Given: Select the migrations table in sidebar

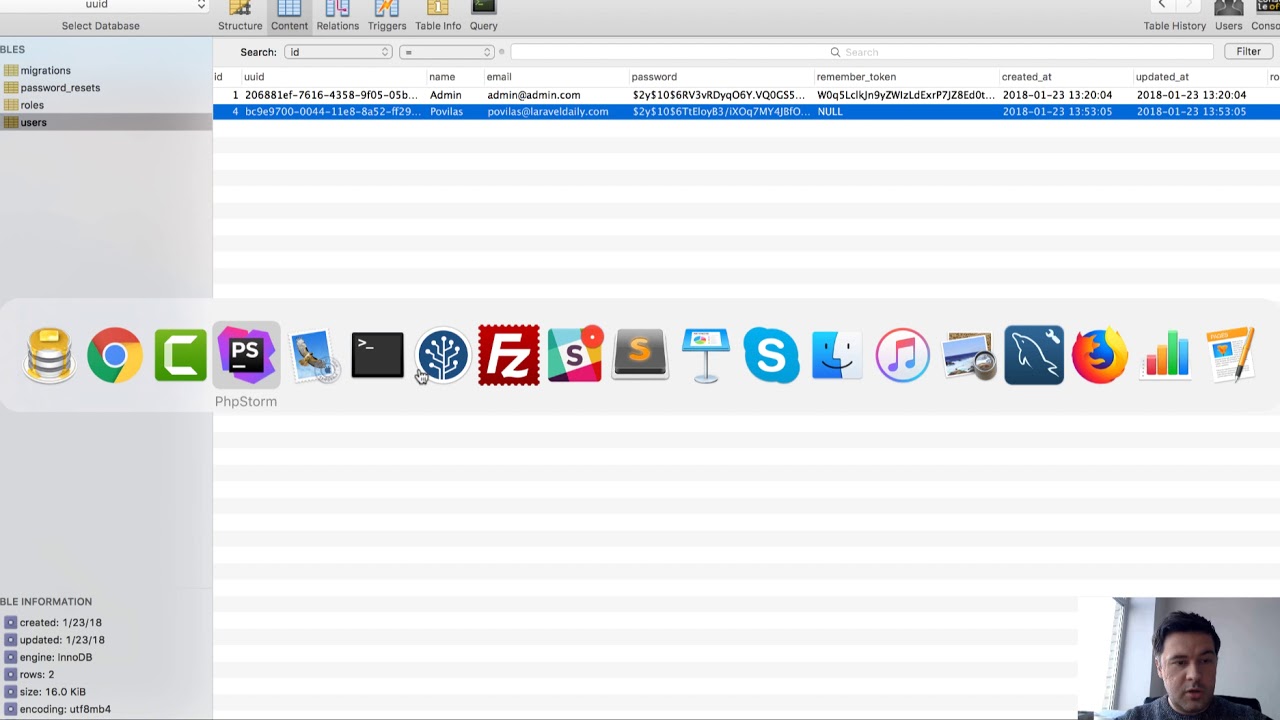Looking at the screenshot, I should [x=45, y=71].
